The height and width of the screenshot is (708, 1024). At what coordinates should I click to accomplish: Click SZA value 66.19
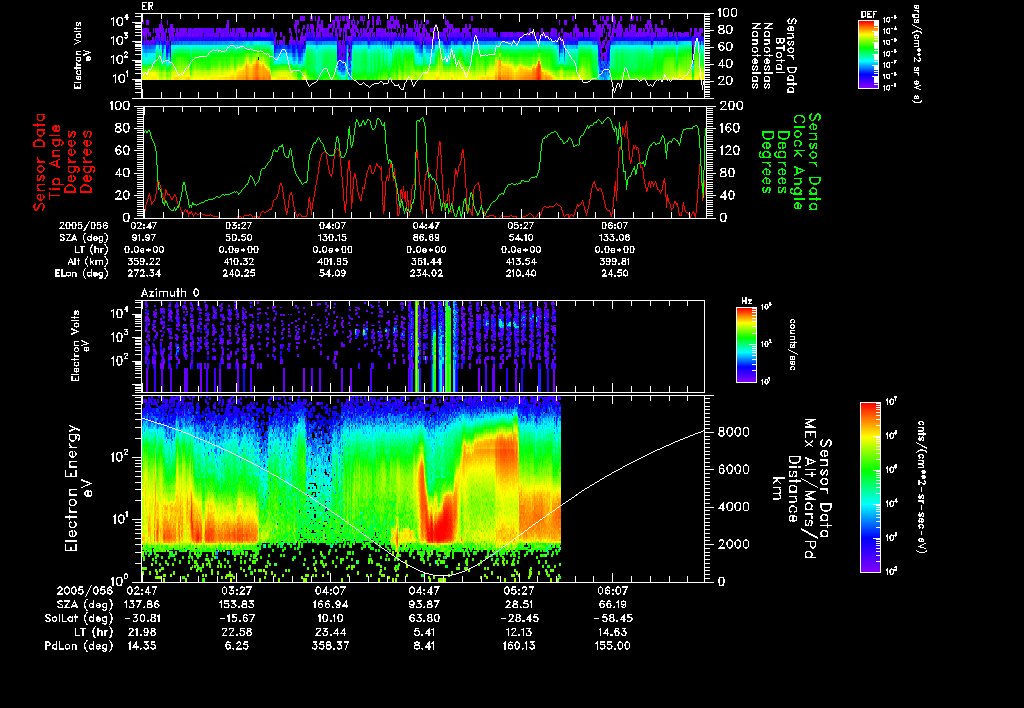612,604
